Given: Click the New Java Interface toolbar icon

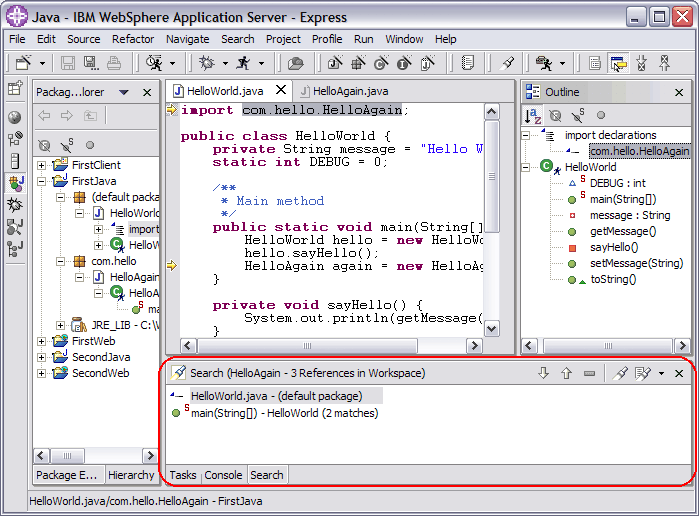Looking at the screenshot, I should 404,63.
